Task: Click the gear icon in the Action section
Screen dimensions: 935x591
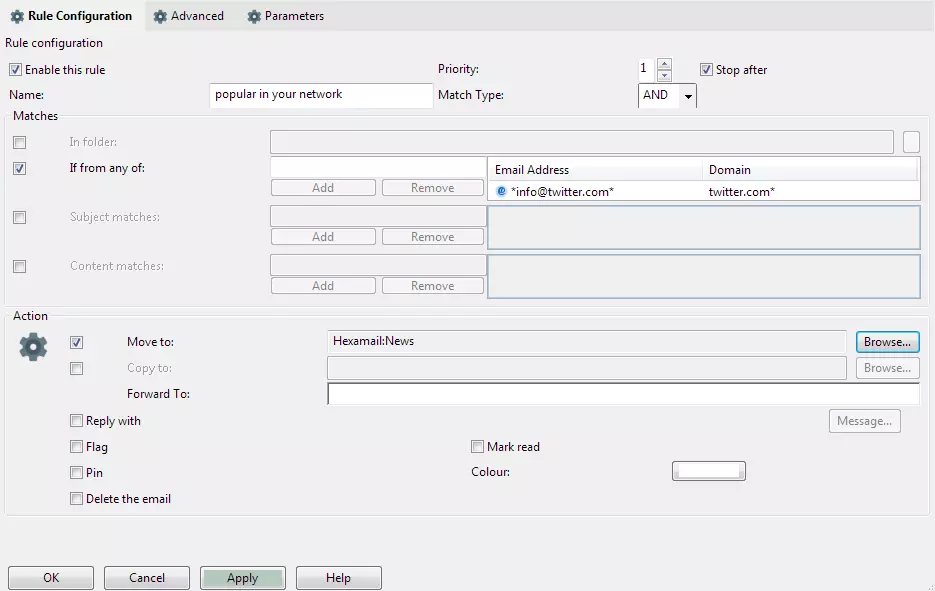Action: [x=33, y=347]
